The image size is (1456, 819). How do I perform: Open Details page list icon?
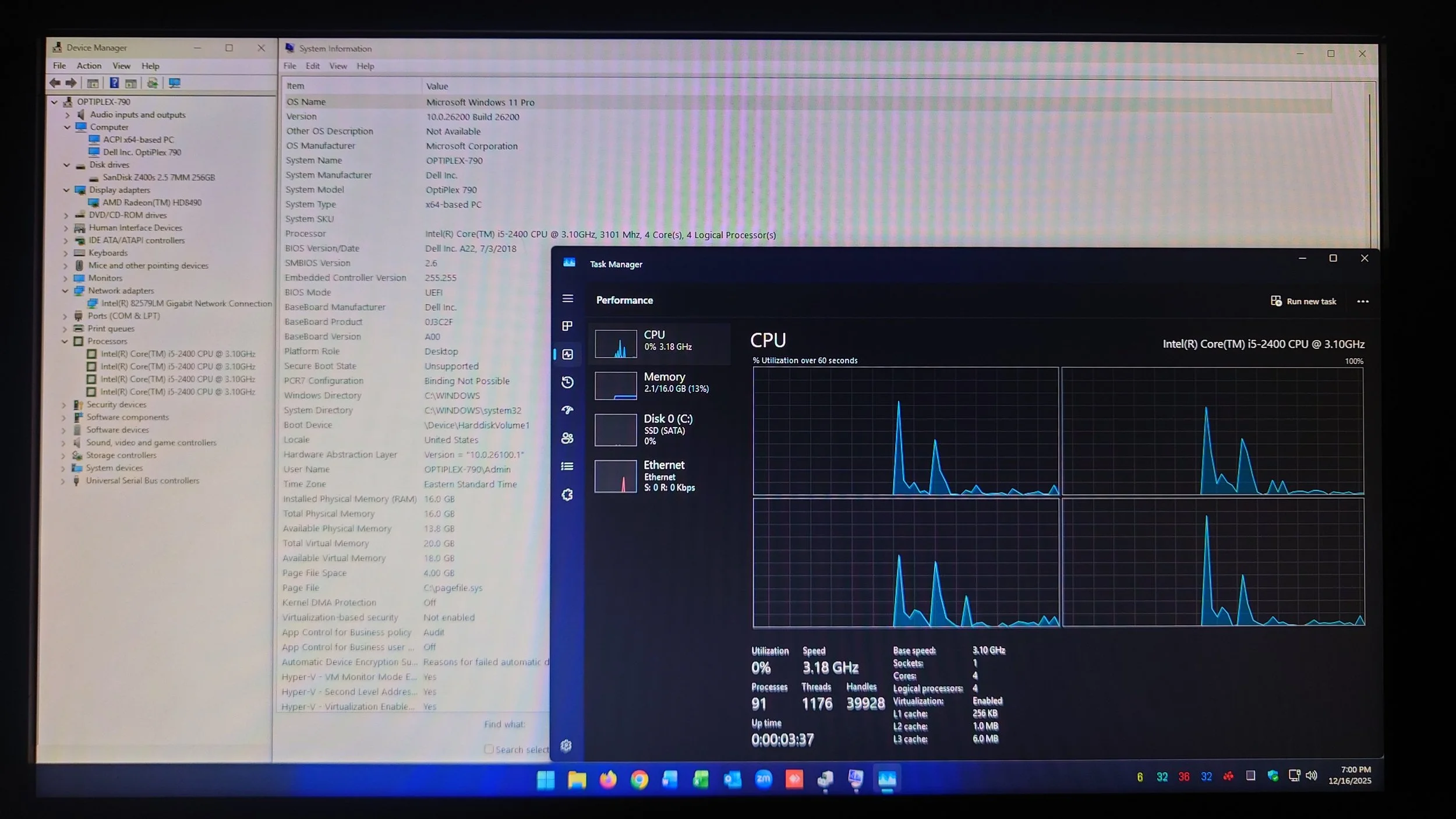point(567,466)
